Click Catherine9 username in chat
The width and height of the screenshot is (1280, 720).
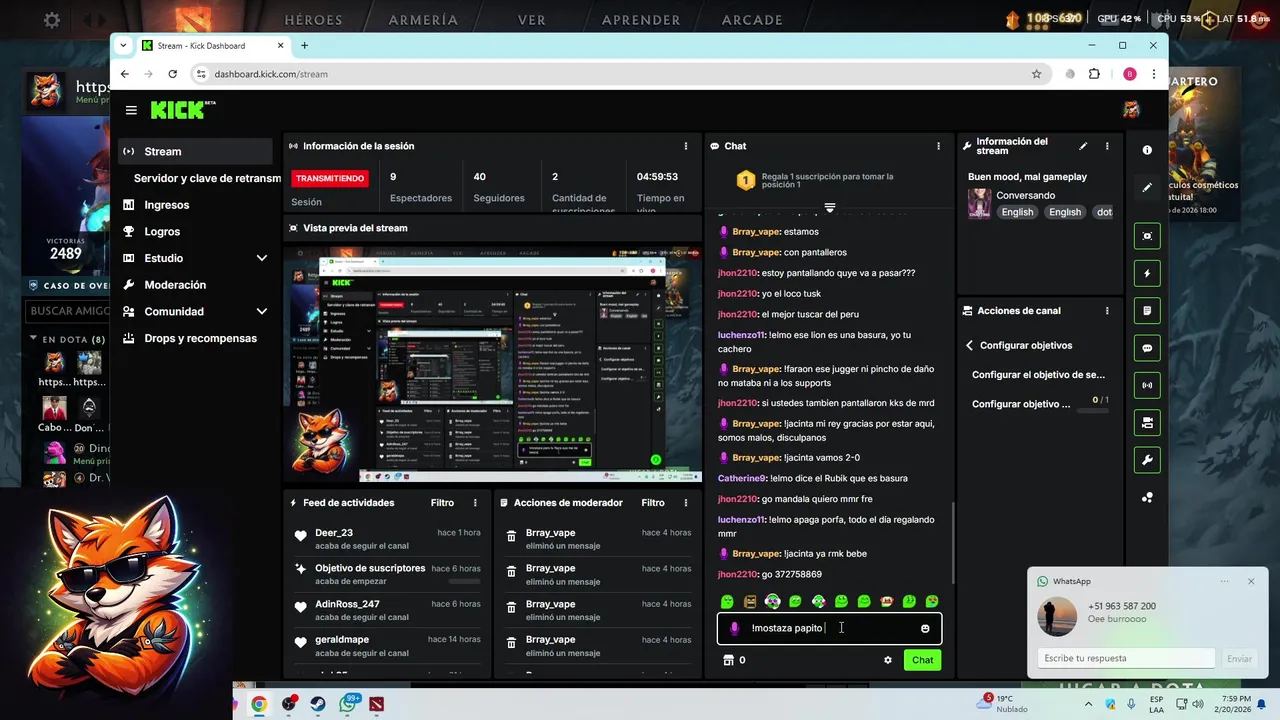click(x=741, y=478)
